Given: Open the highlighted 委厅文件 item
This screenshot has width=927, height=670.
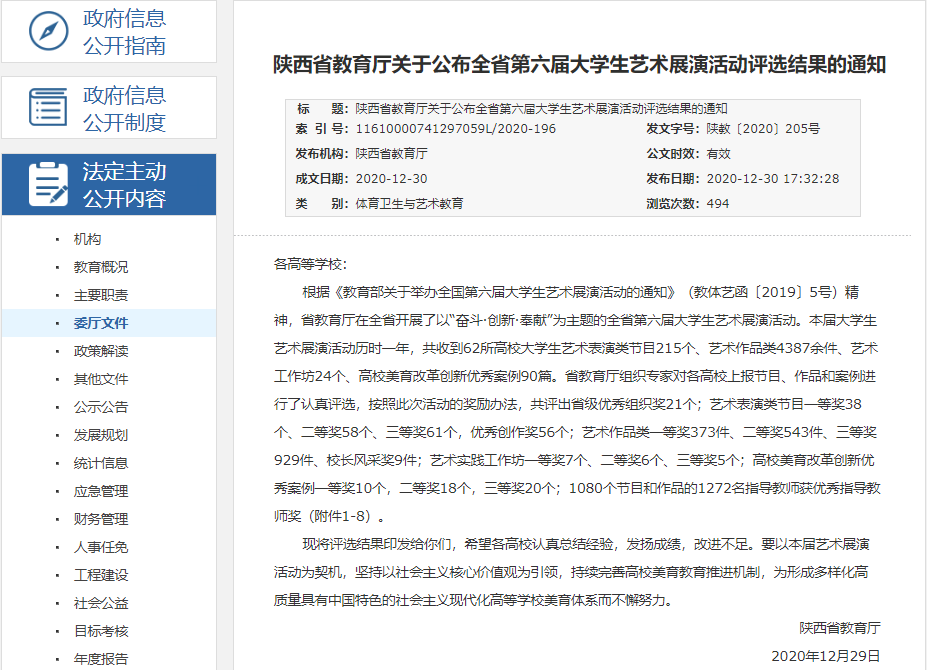Looking at the screenshot, I should (101, 323).
